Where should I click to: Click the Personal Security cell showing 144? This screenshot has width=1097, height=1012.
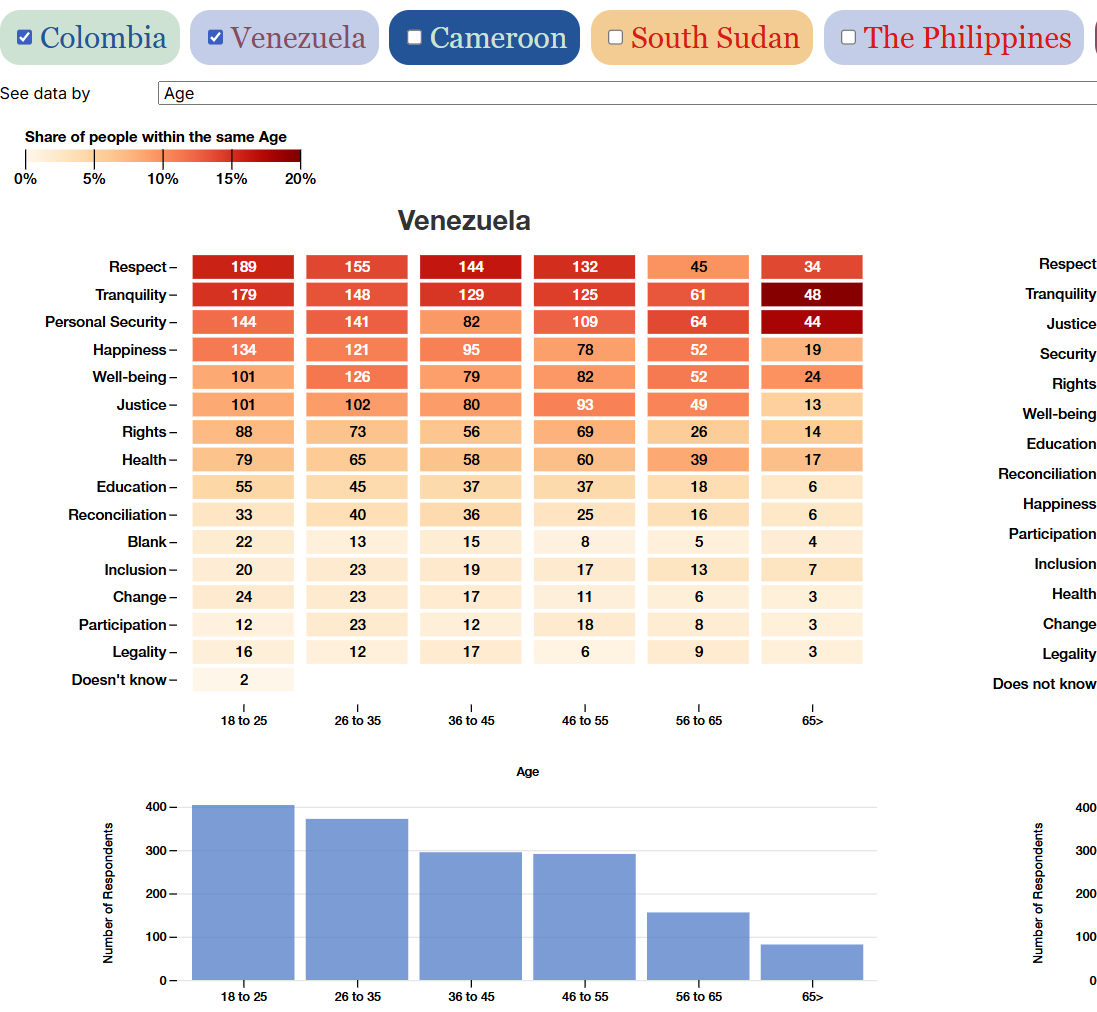[243, 321]
